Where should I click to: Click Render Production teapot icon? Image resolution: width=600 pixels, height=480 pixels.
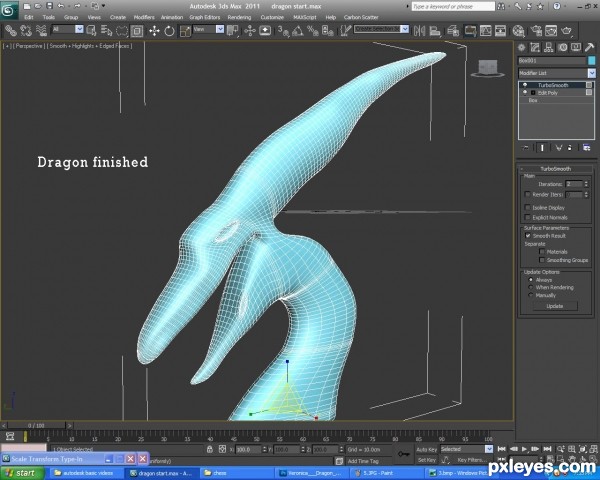click(566, 31)
